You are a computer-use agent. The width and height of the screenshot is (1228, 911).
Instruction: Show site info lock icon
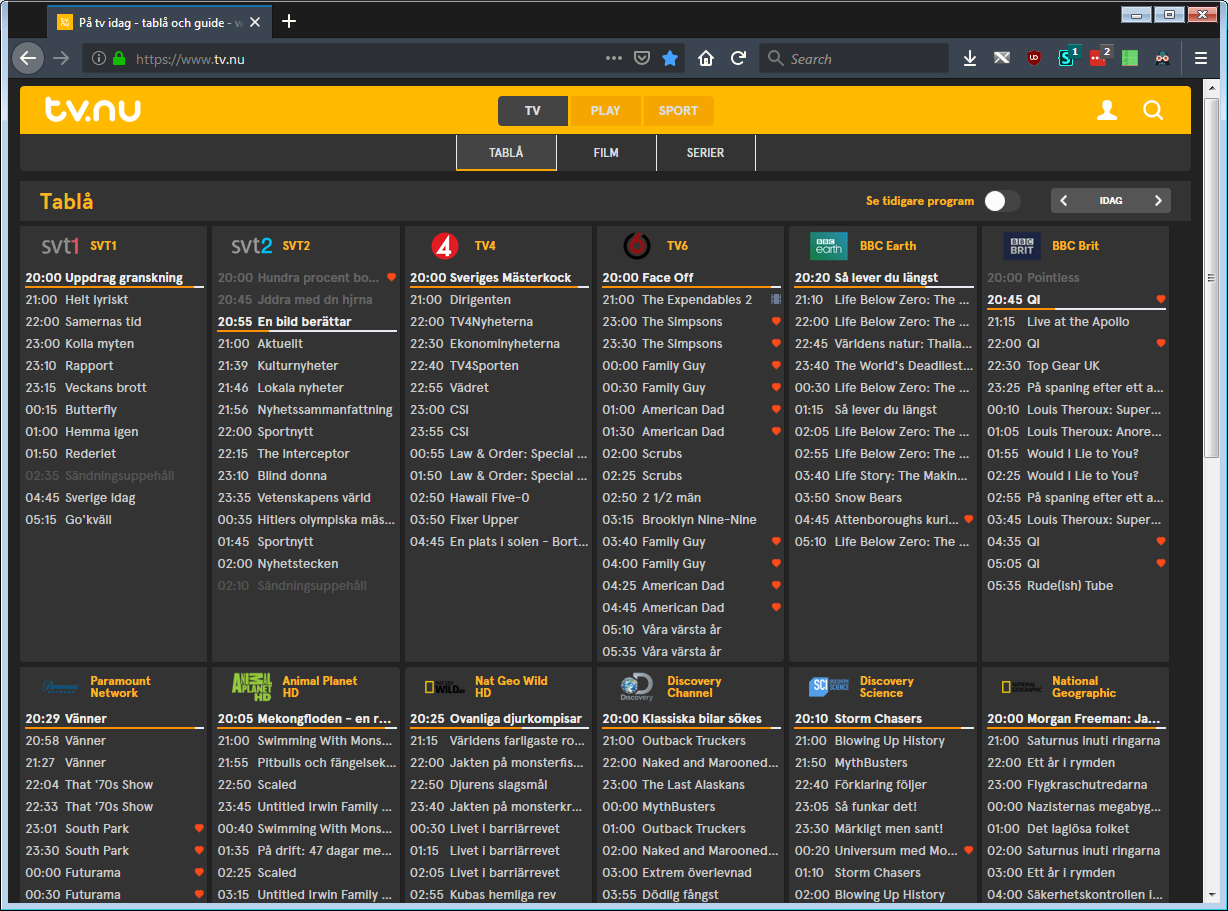coord(119,59)
